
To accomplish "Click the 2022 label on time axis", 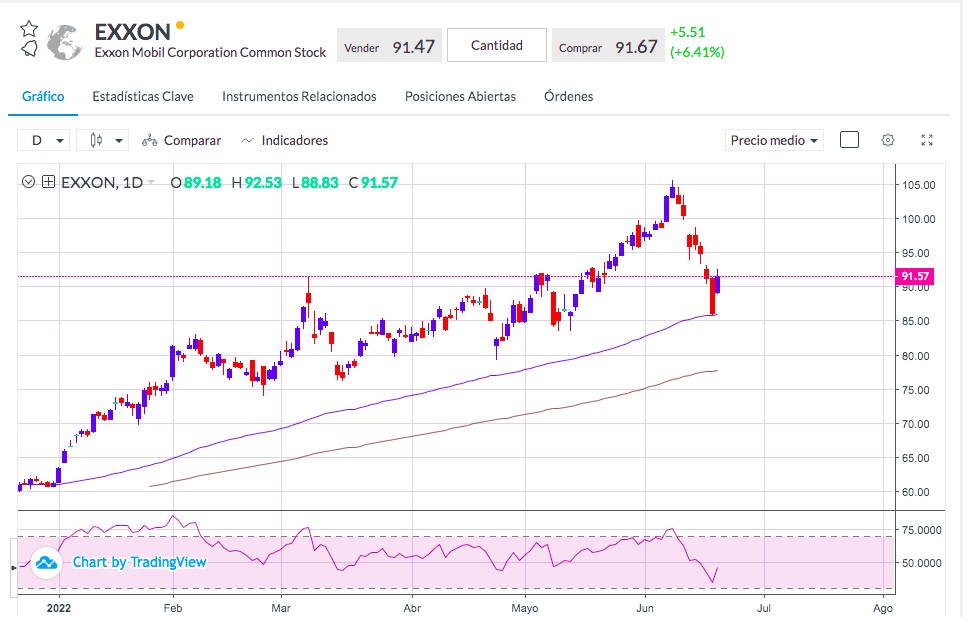I will point(59,608).
